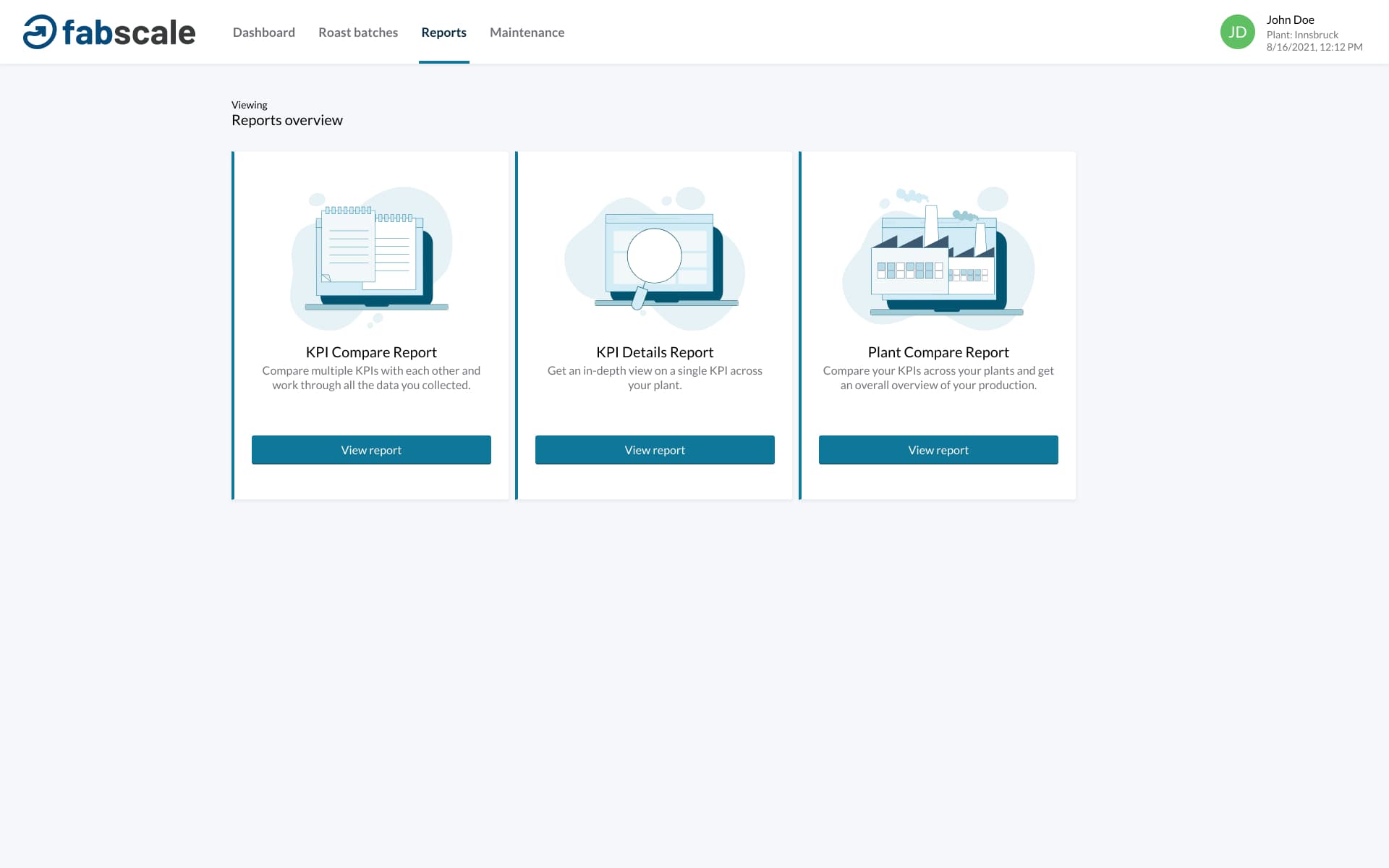Image resolution: width=1389 pixels, height=868 pixels.
Task: View the Plant Compare report
Action: pyautogui.click(x=938, y=450)
